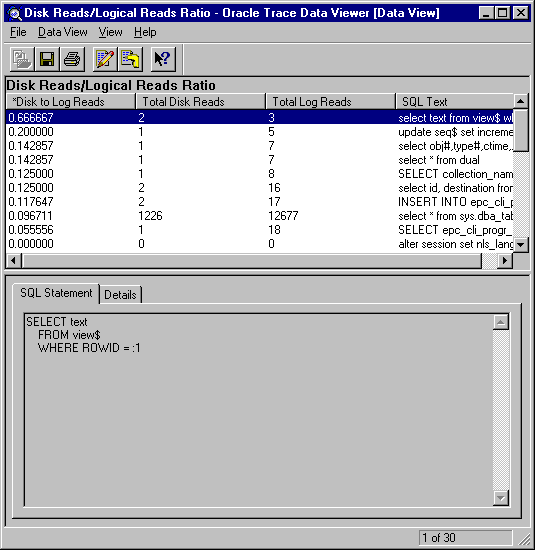Click the 'select * from dual' SQL text
This screenshot has height=550, width=535.
coord(439,160)
